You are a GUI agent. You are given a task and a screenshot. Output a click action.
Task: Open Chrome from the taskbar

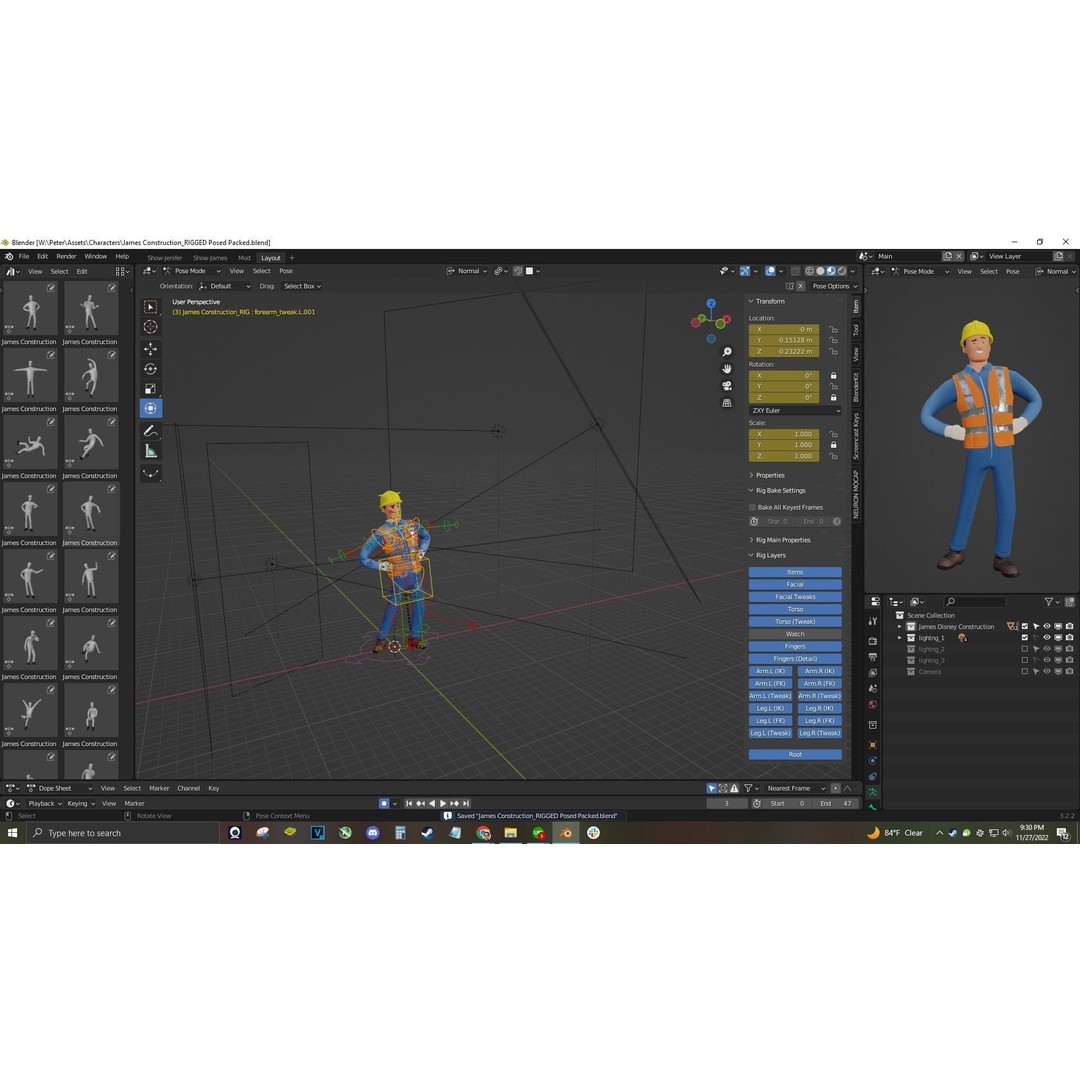pyautogui.click(x=483, y=833)
